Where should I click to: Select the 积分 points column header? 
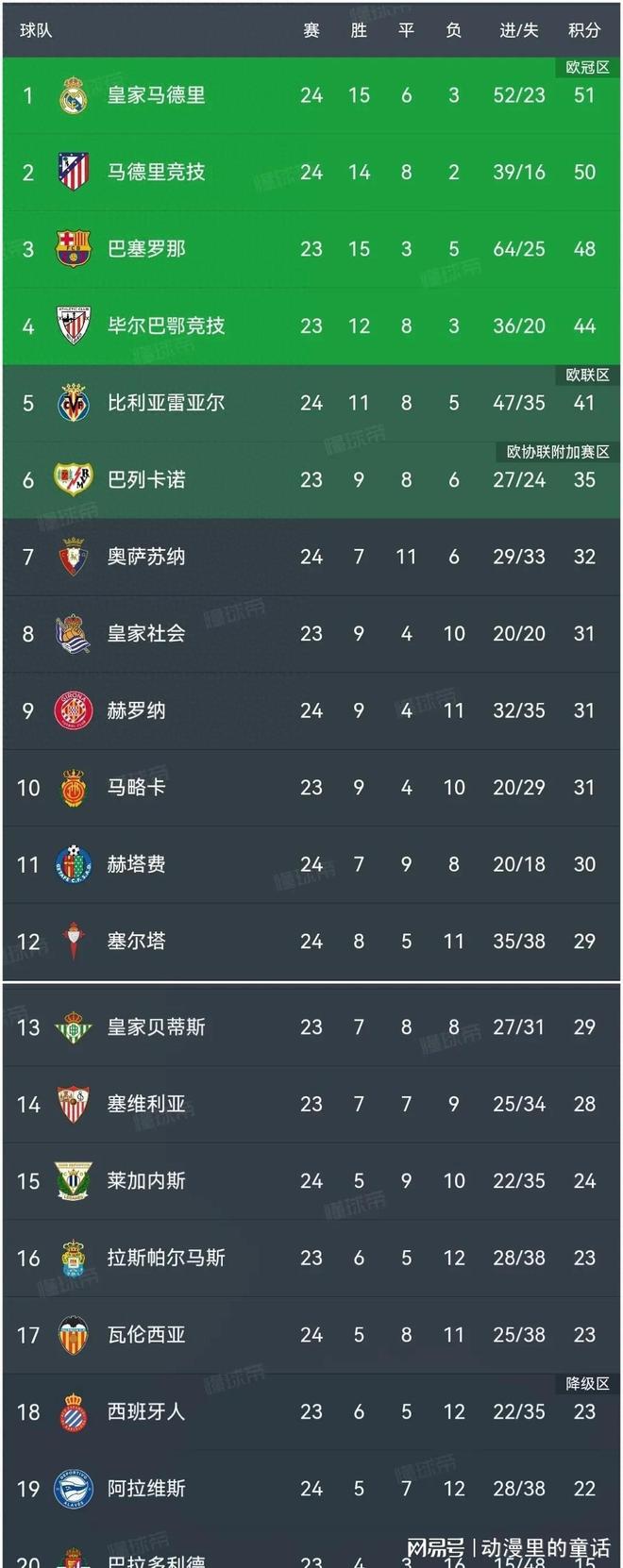[584, 30]
